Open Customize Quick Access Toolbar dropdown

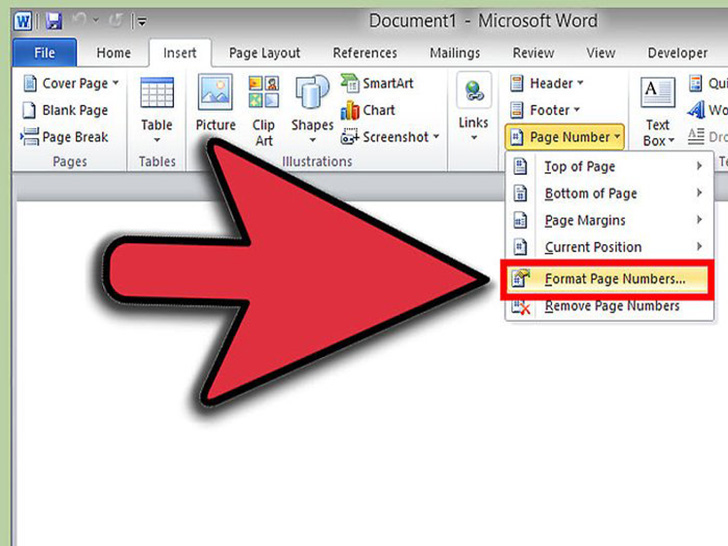142,21
